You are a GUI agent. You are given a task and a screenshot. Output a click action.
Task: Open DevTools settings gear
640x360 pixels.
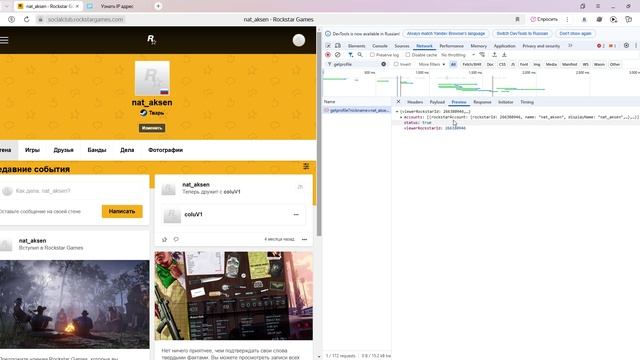627,46
